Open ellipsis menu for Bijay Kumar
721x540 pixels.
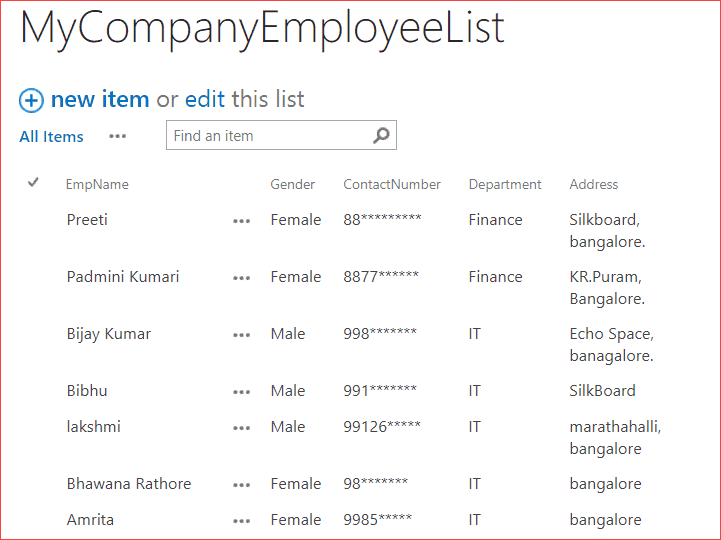(241, 335)
